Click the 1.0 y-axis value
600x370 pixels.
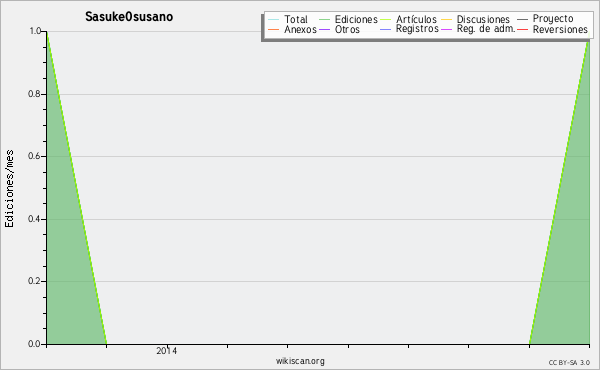click(35, 31)
